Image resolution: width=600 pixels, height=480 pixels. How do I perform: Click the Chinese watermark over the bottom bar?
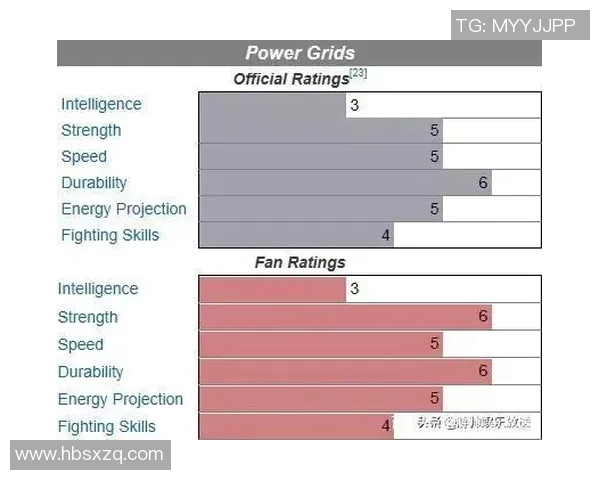pos(473,423)
